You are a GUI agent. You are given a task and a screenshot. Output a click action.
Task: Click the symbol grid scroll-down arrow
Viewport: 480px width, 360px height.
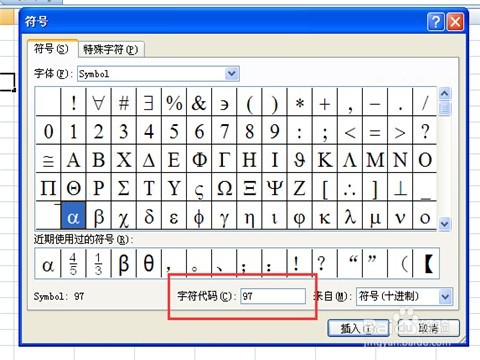coord(445,224)
